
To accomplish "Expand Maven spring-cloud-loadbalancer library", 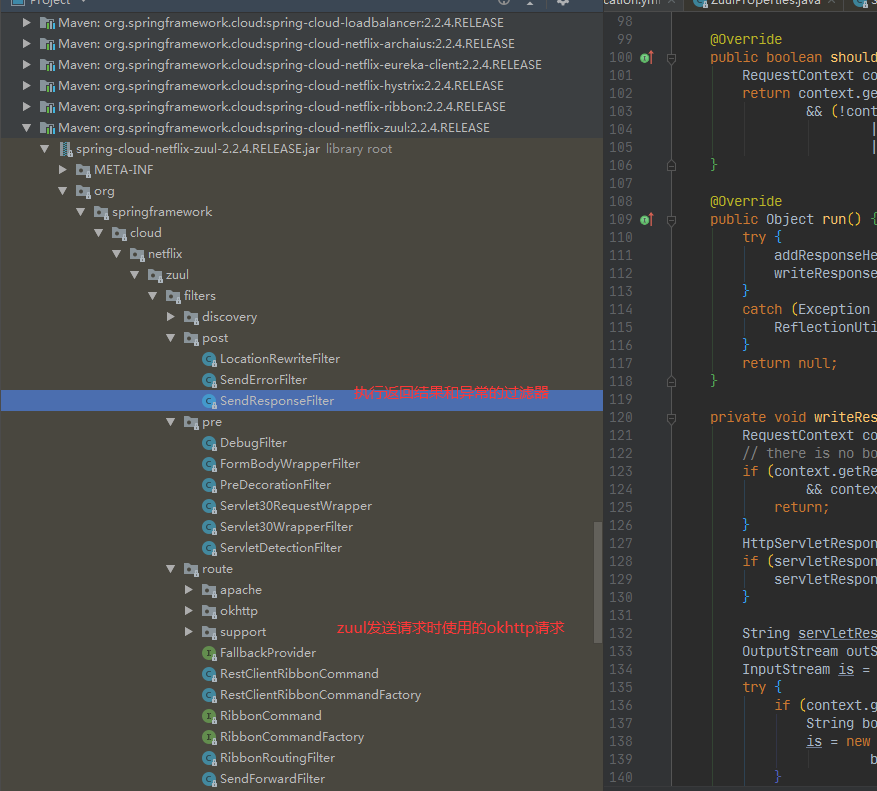I will [x=26, y=23].
